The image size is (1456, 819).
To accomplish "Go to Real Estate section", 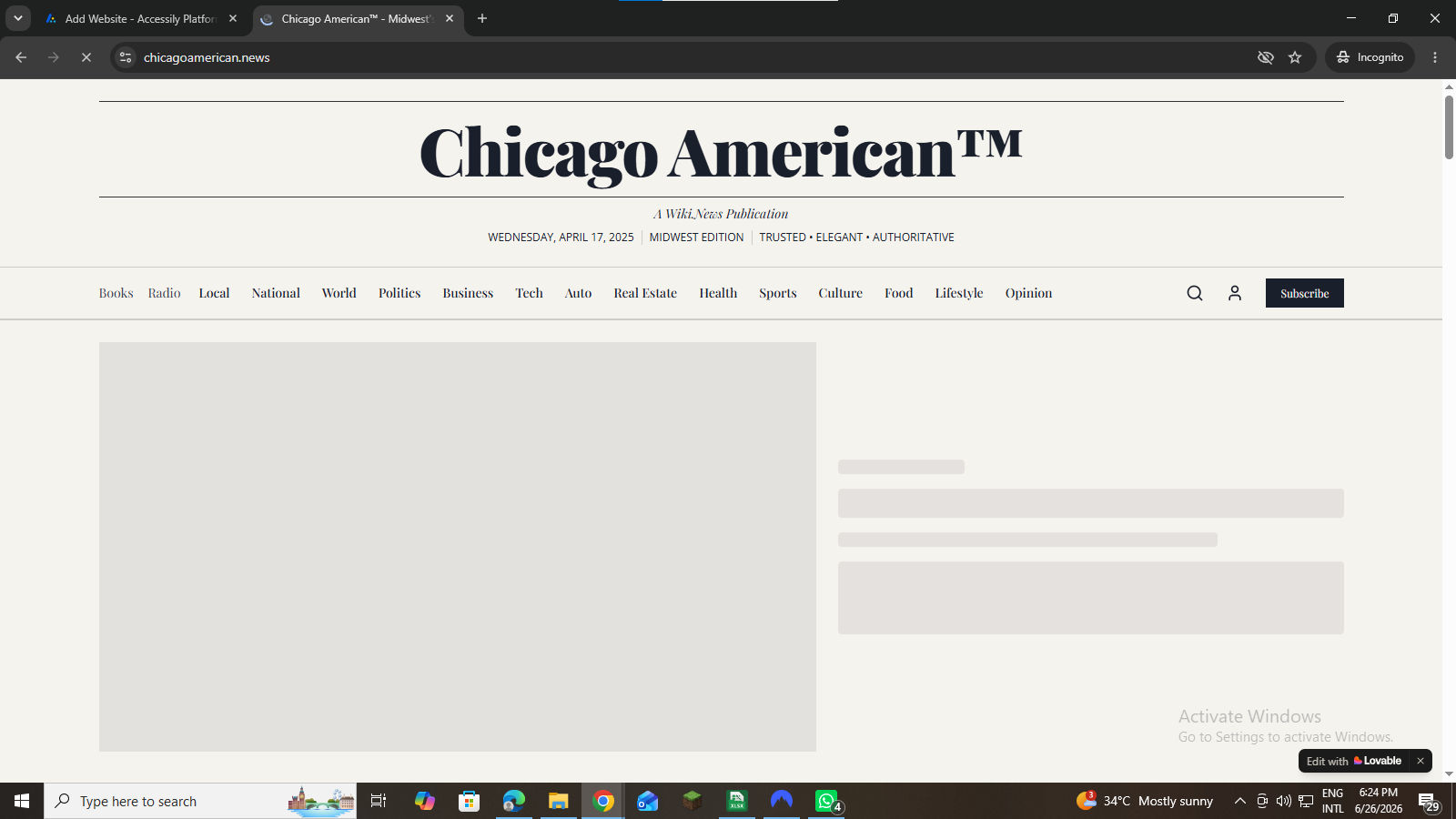I will [645, 293].
